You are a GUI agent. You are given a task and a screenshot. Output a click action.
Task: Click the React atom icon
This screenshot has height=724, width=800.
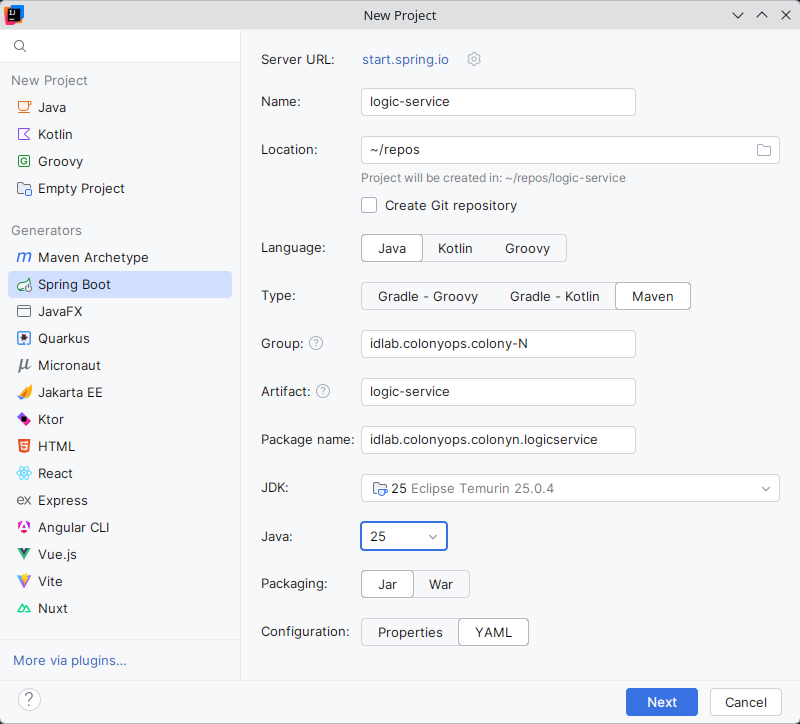click(x=24, y=473)
